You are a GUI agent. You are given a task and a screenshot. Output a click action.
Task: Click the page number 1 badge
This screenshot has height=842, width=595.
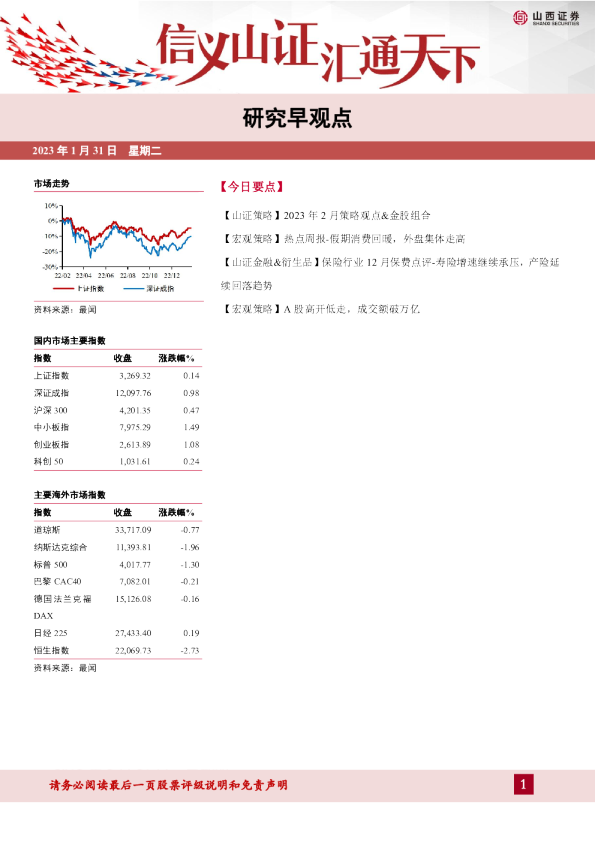tap(524, 785)
